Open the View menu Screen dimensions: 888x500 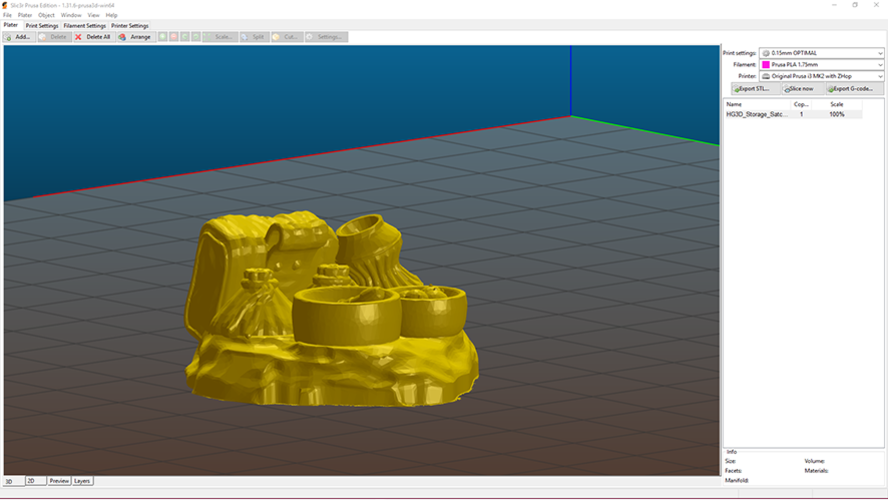click(93, 15)
